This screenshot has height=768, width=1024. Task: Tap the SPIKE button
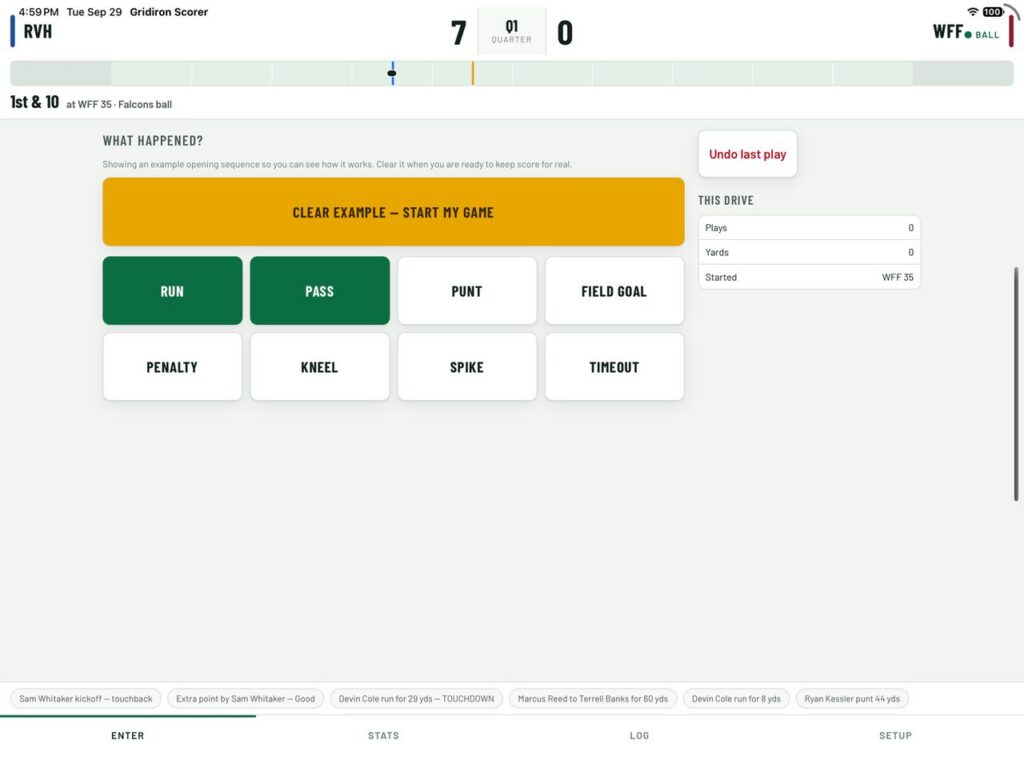(467, 367)
